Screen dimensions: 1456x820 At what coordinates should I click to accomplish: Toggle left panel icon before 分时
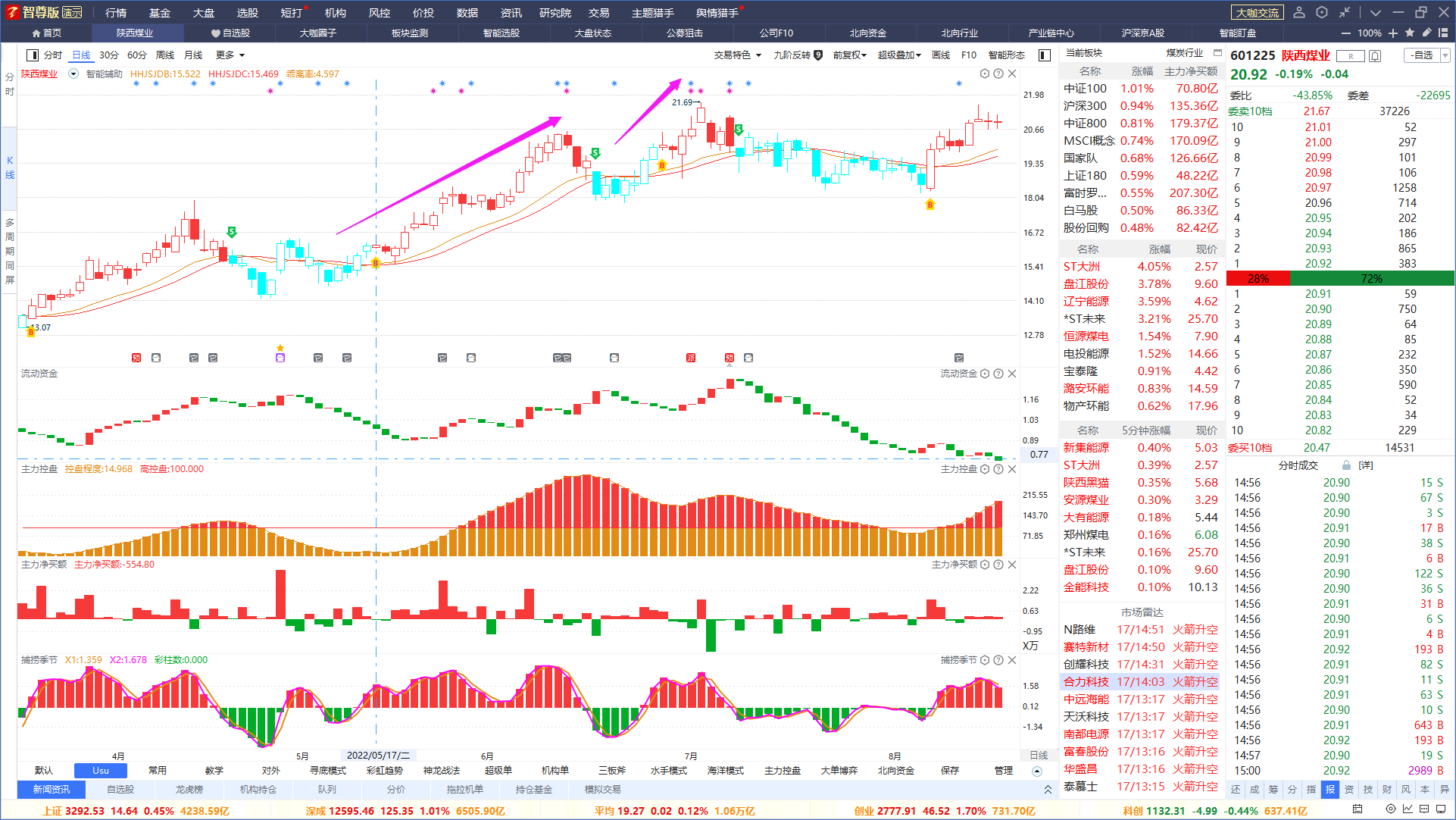pos(33,55)
